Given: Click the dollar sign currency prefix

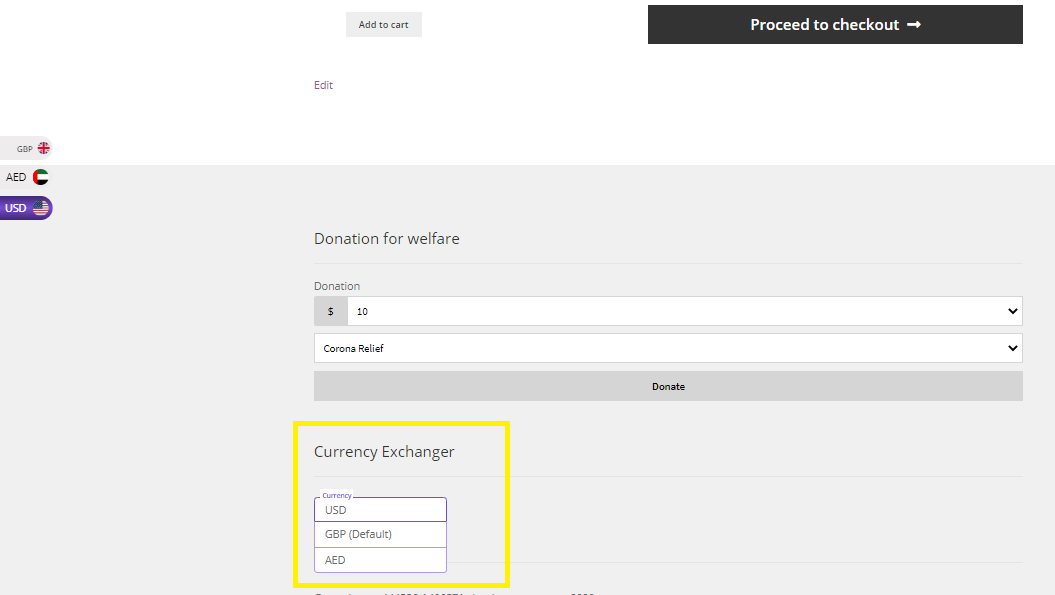Looking at the screenshot, I should 330,312.
